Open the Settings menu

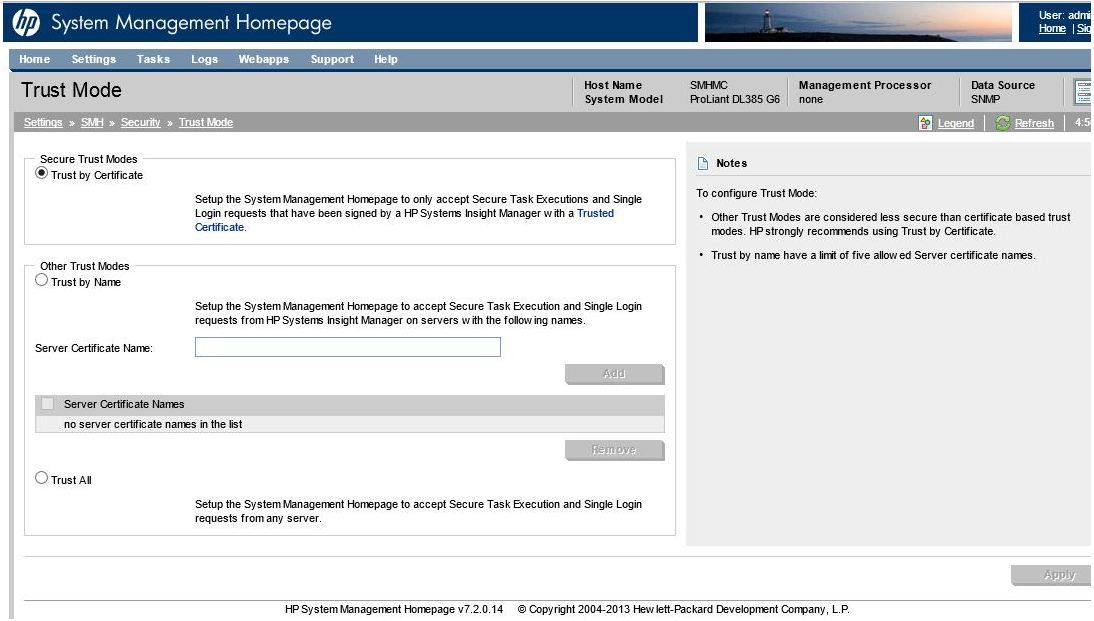(93, 59)
